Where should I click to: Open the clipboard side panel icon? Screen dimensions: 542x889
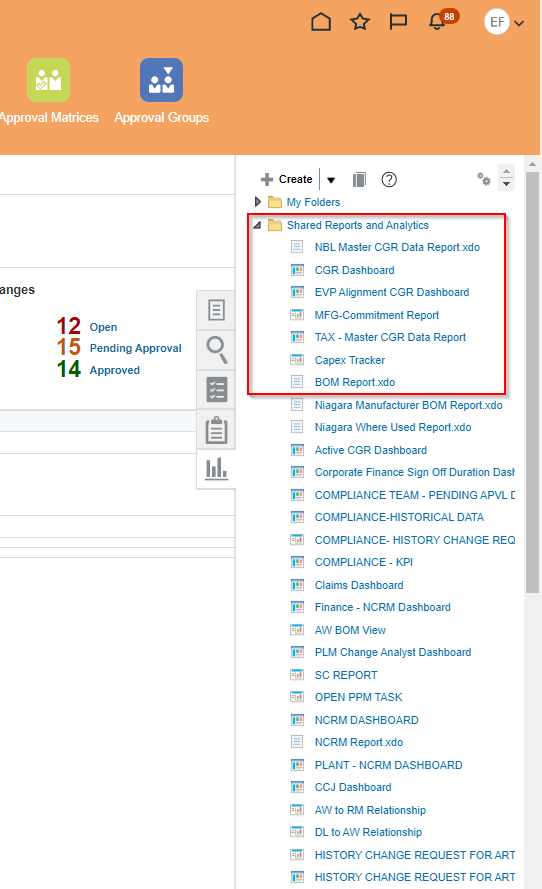[216, 430]
